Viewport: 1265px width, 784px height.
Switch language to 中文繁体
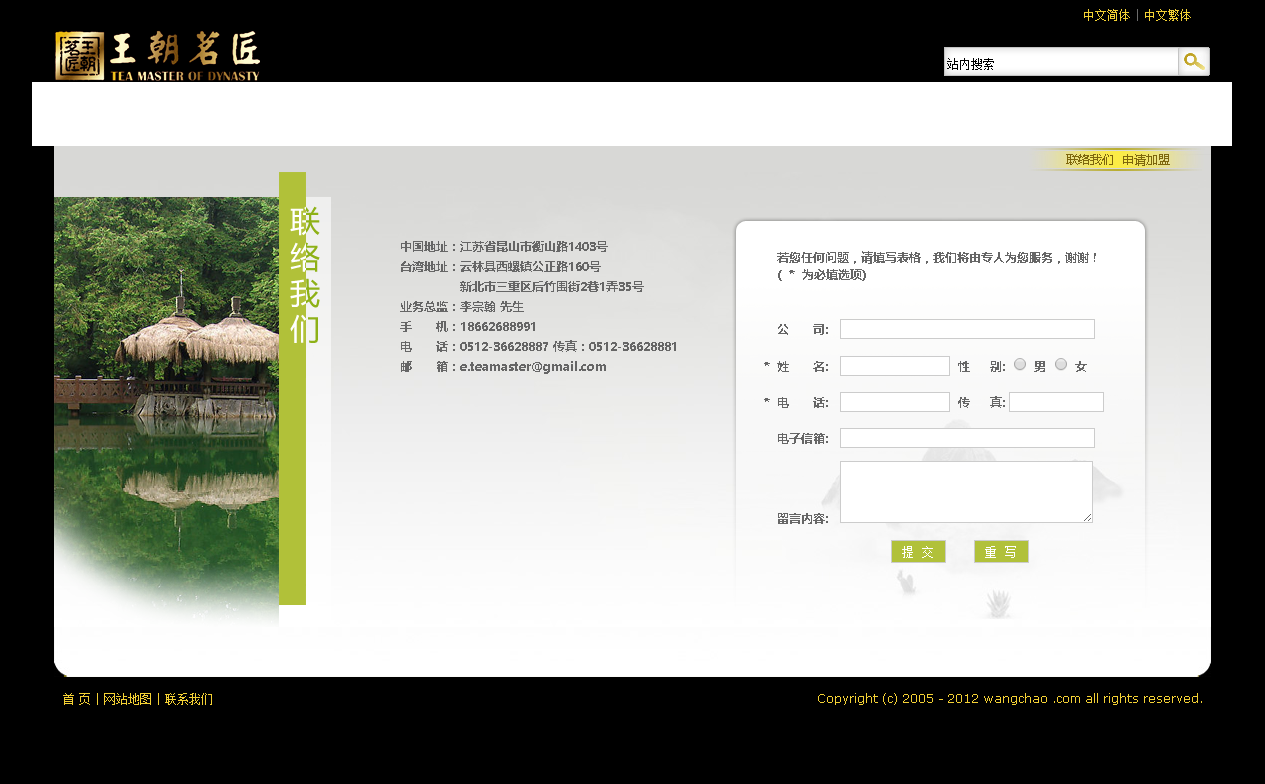click(1167, 16)
